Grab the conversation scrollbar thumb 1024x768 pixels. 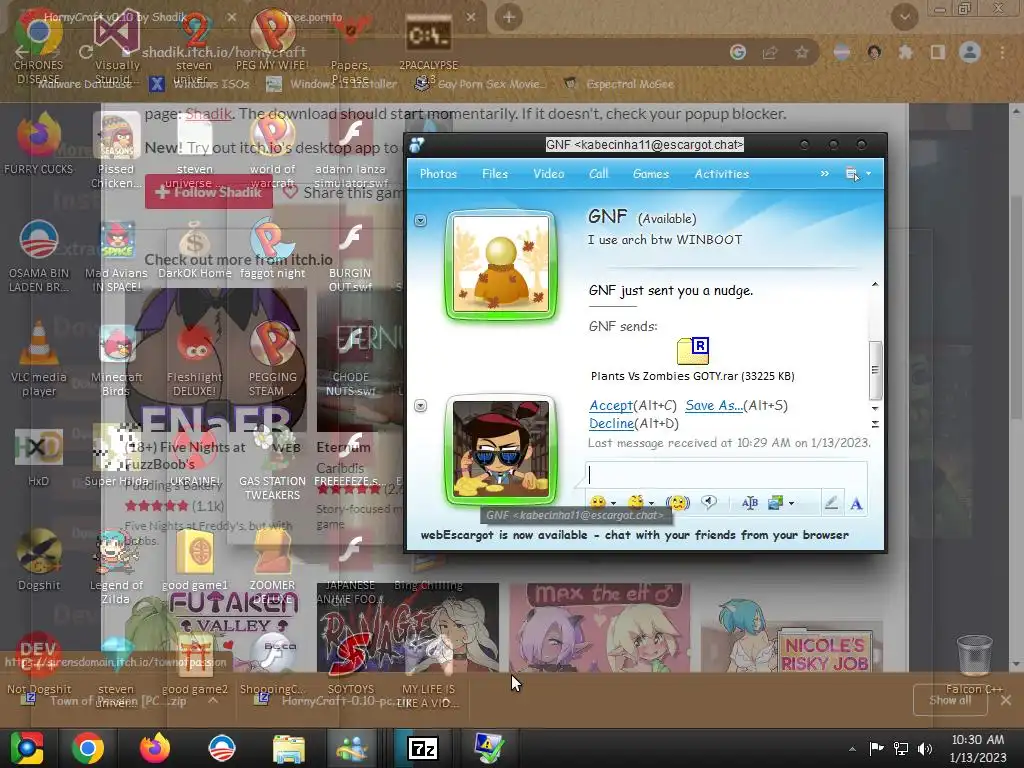[x=875, y=370]
